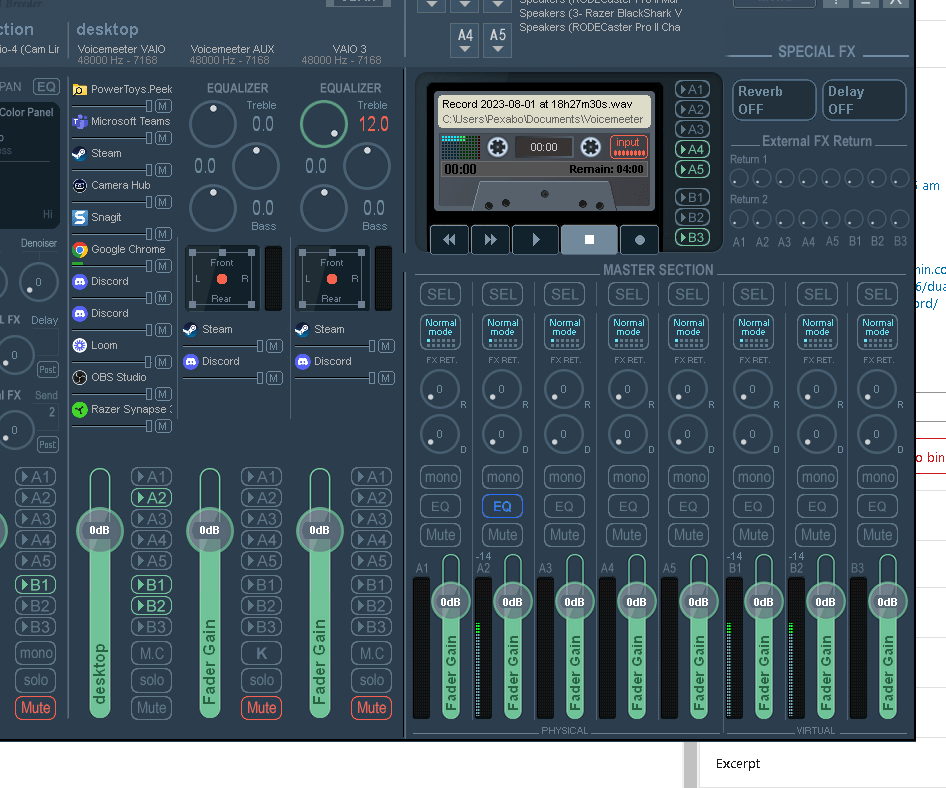The image size is (946, 788).
Task: Open the A5 hardware output dropdown
Action: tap(498, 41)
